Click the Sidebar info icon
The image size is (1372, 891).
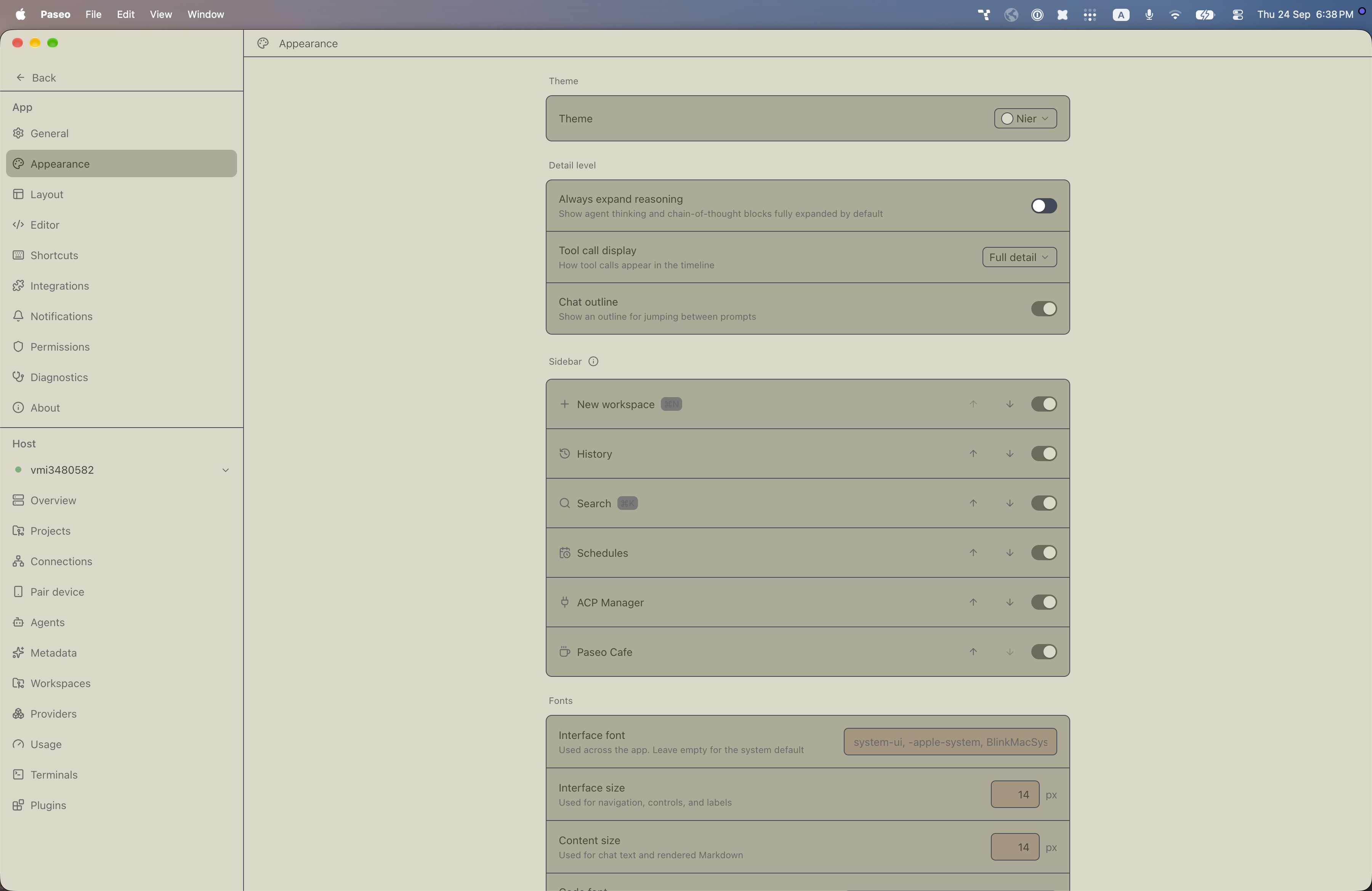[593, 361]
